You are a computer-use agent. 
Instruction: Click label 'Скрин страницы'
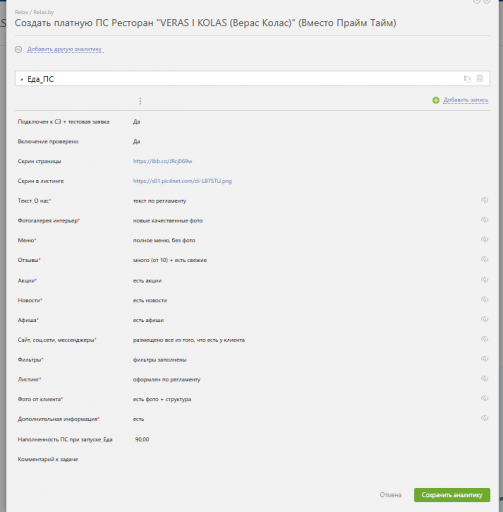pyautogui.click(x=39, y=161)
